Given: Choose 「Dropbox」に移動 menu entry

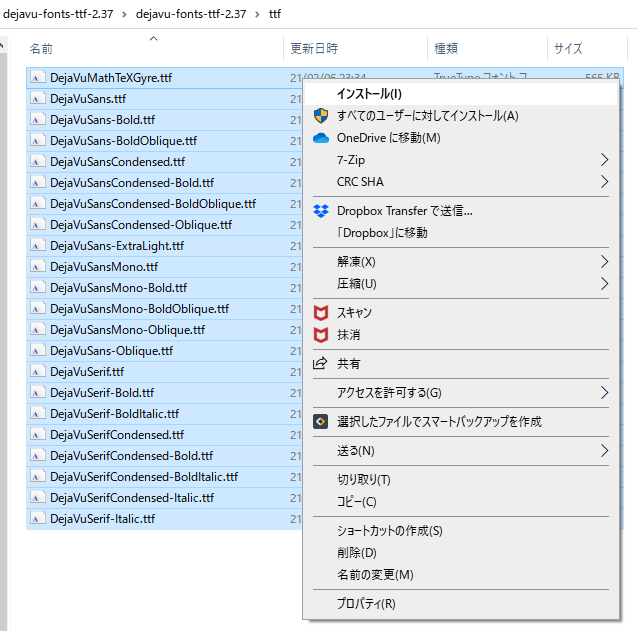Looking at the screenshot, I should (461, 233).
